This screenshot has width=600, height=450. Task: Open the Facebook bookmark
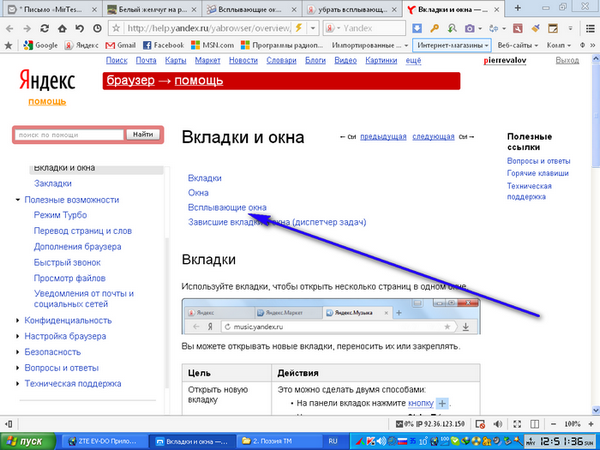tap(163, 46)
